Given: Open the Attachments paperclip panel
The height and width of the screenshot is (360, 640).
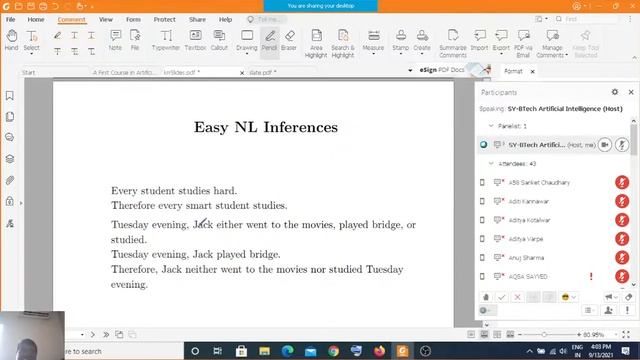Looking at the screenshot, I should [10, 180].
